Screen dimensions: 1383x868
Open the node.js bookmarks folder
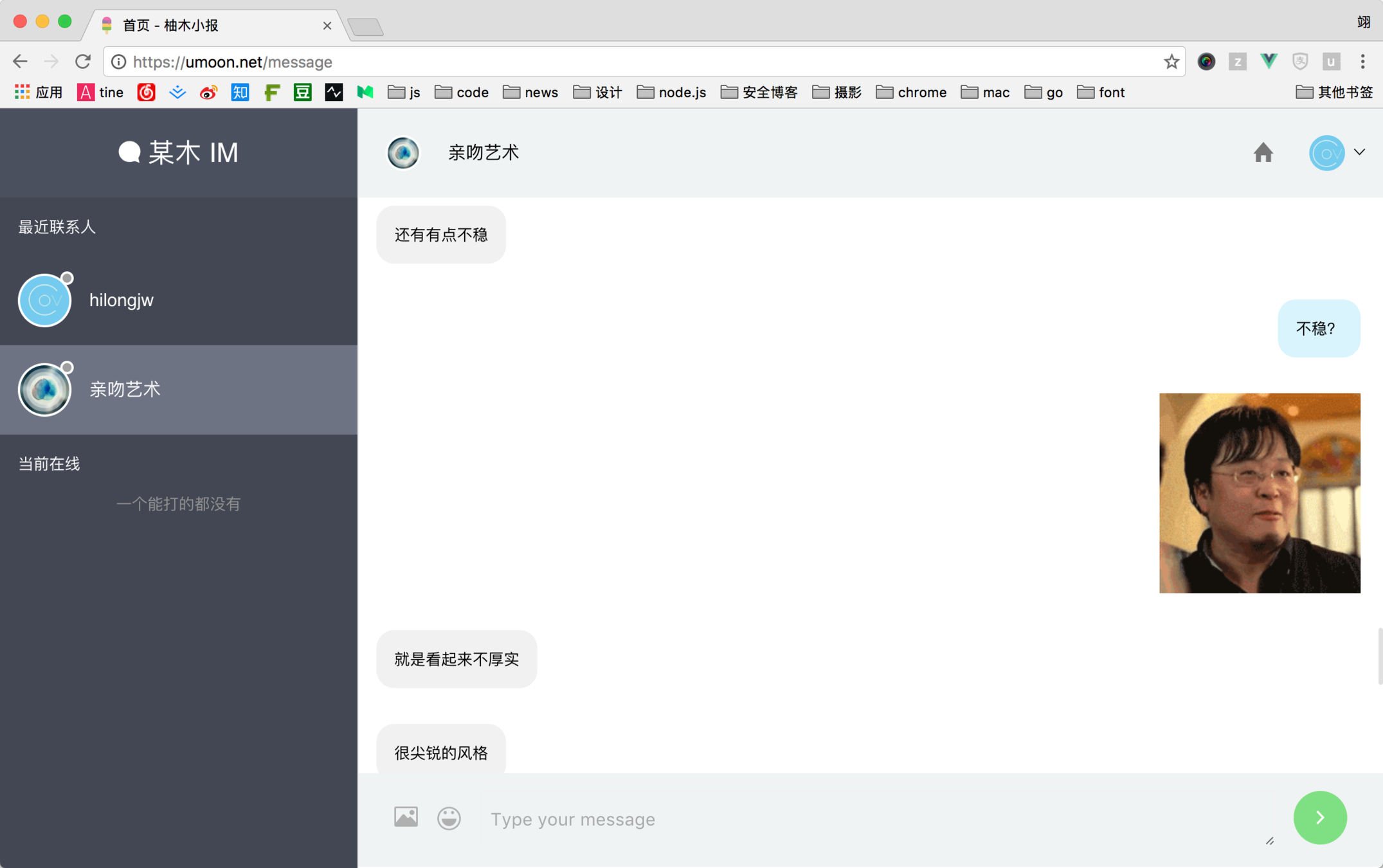coord(671,93)
